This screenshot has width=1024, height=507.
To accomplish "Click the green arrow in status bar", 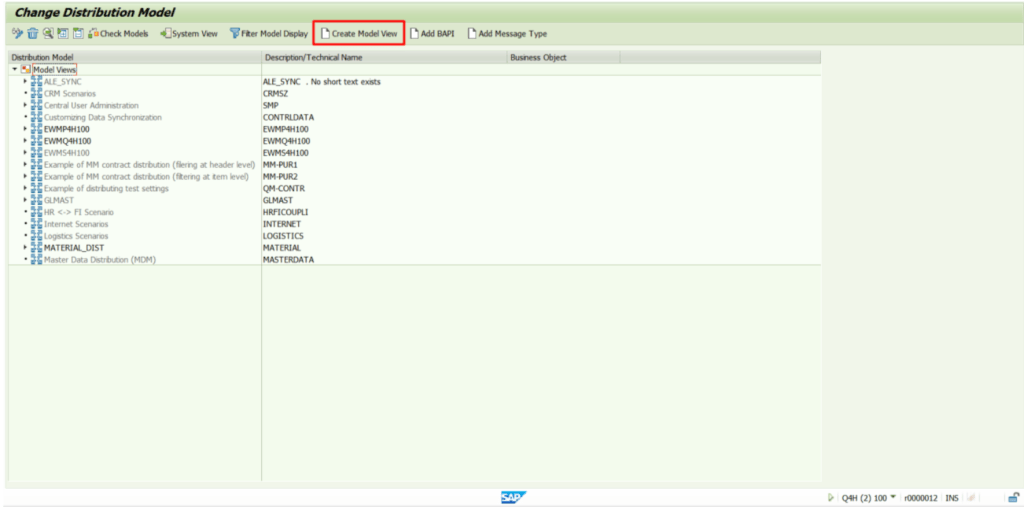I will [x=830, y=497].
